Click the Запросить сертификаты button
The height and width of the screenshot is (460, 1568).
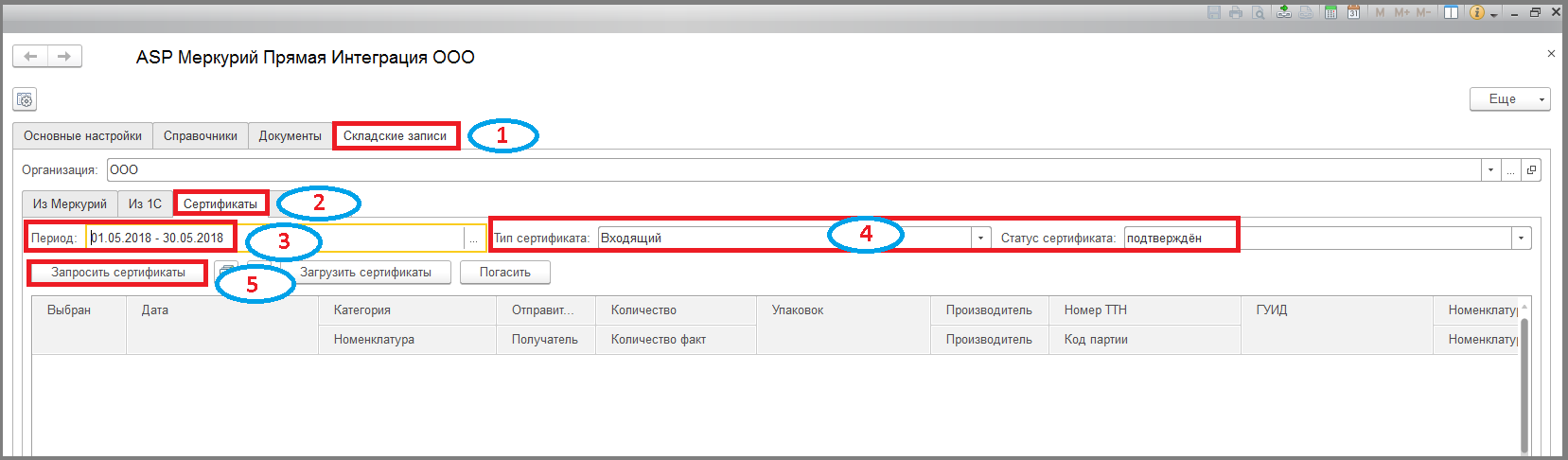[x=118, y=273]
